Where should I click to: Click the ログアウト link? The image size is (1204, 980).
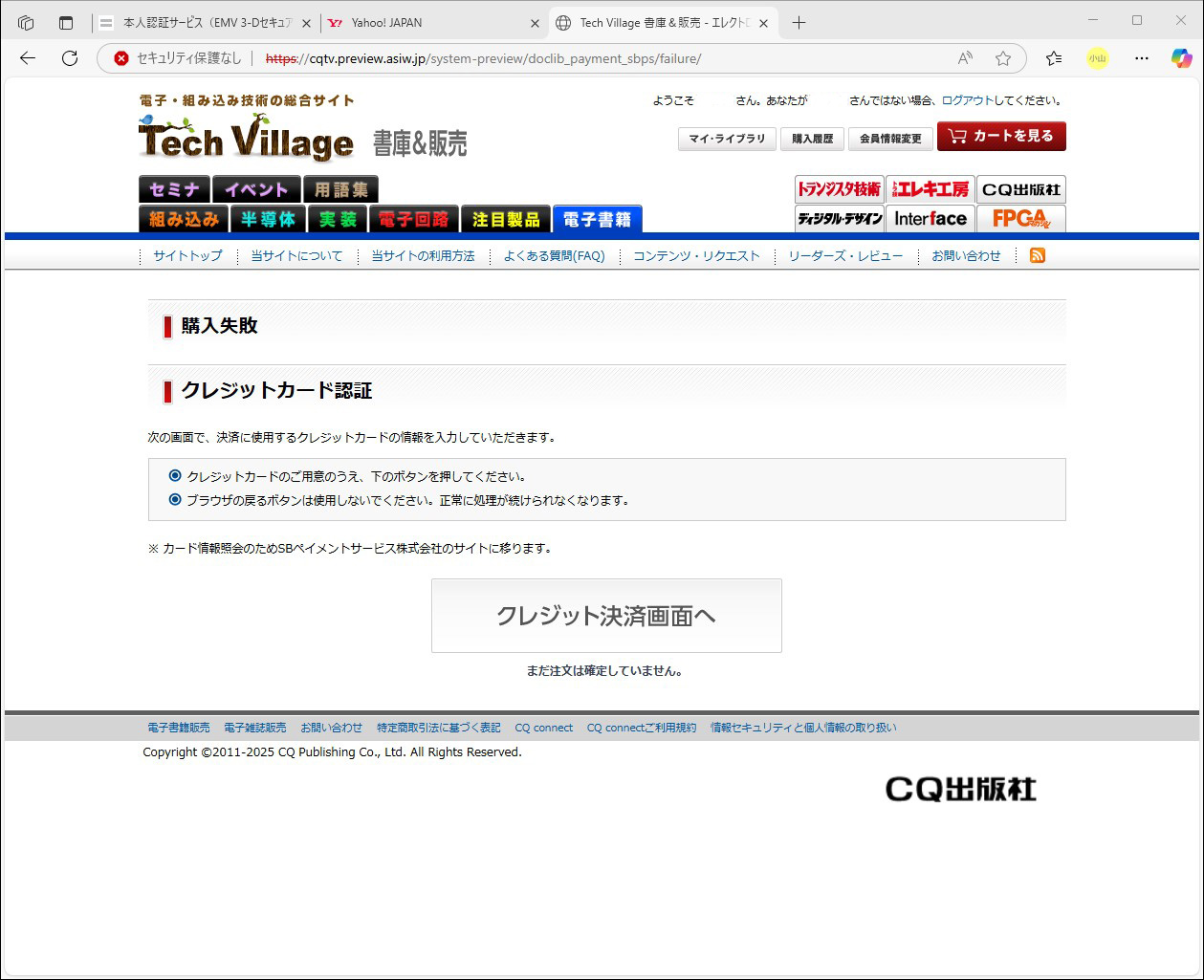click(967, 100)
